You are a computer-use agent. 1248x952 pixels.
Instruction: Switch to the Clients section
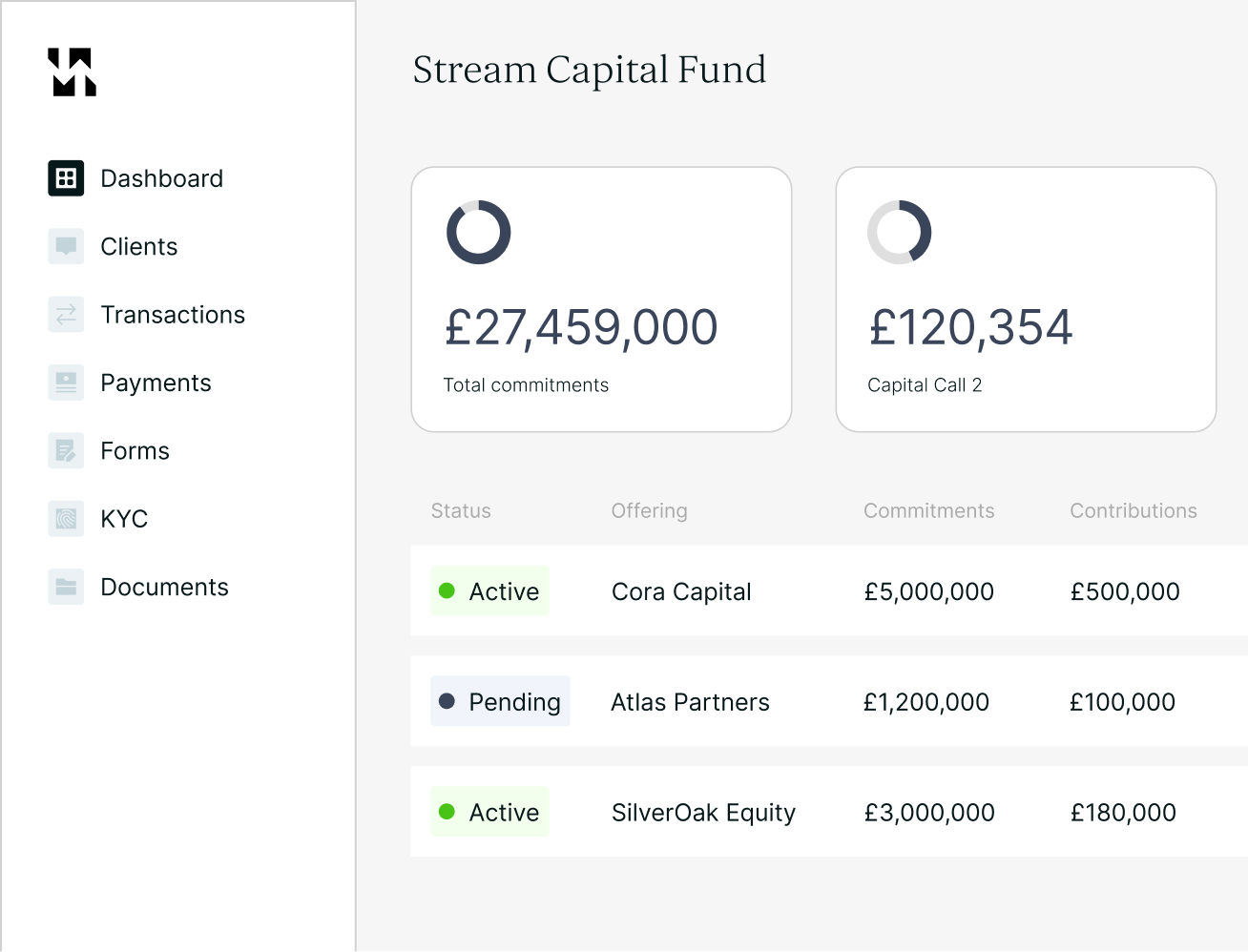click(x=138, y=246)
